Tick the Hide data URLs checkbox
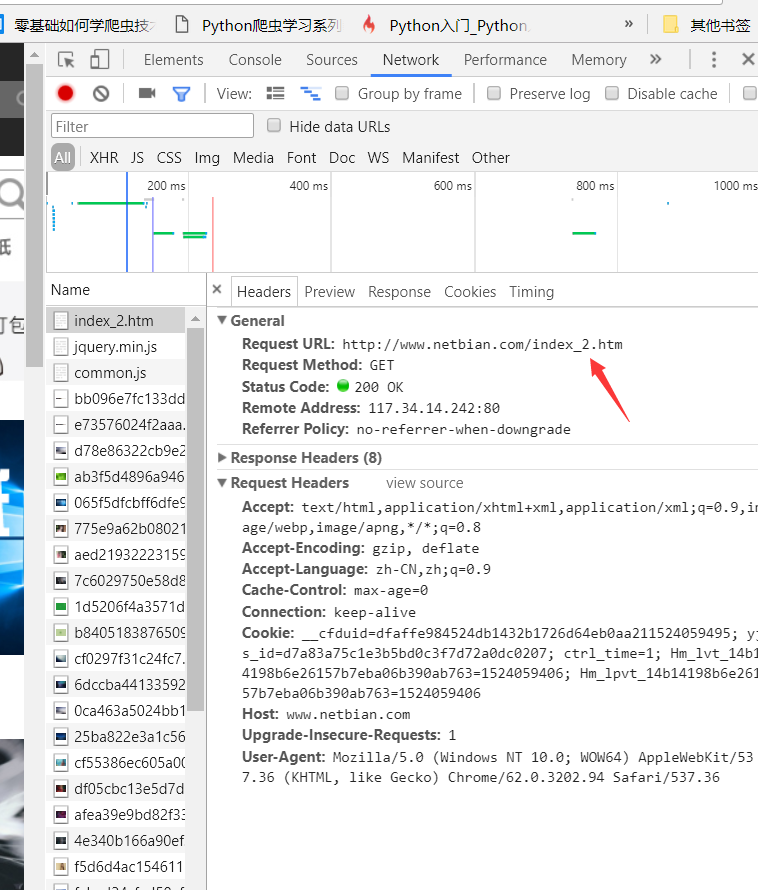 274,126
